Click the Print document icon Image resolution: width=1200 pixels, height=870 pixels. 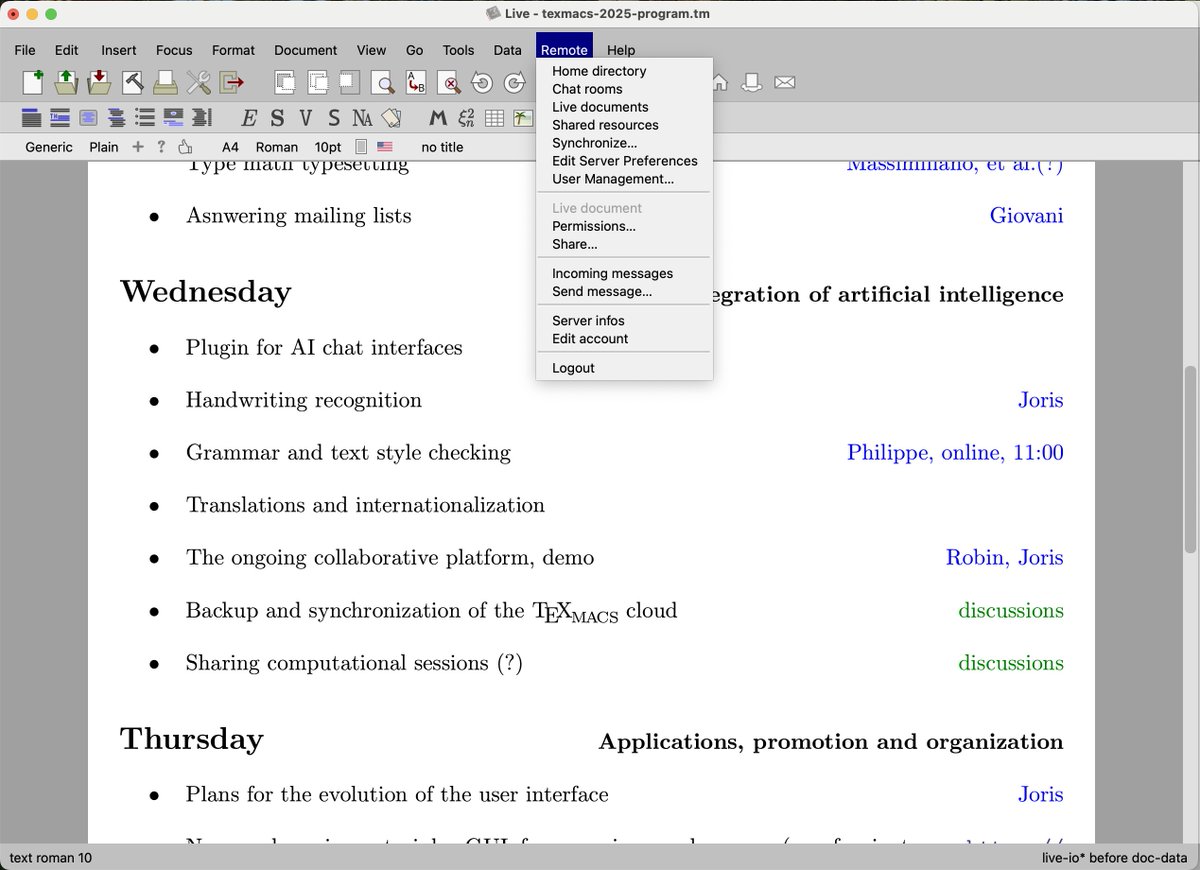[165, 82]
